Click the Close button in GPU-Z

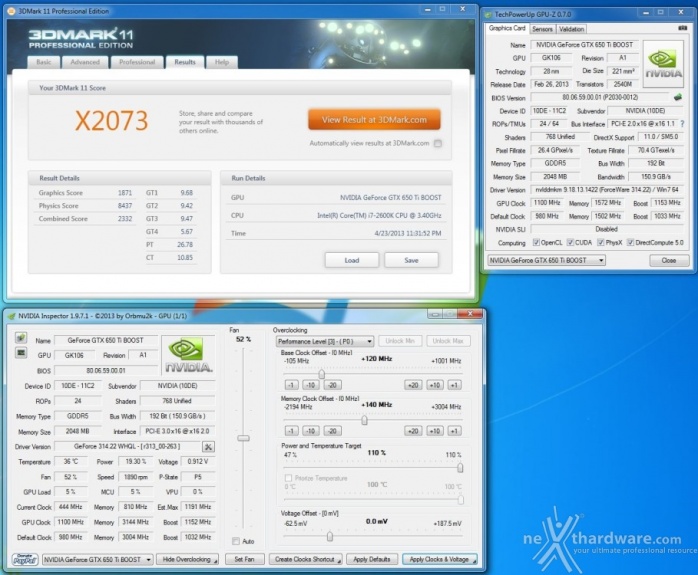coord(669,260)
